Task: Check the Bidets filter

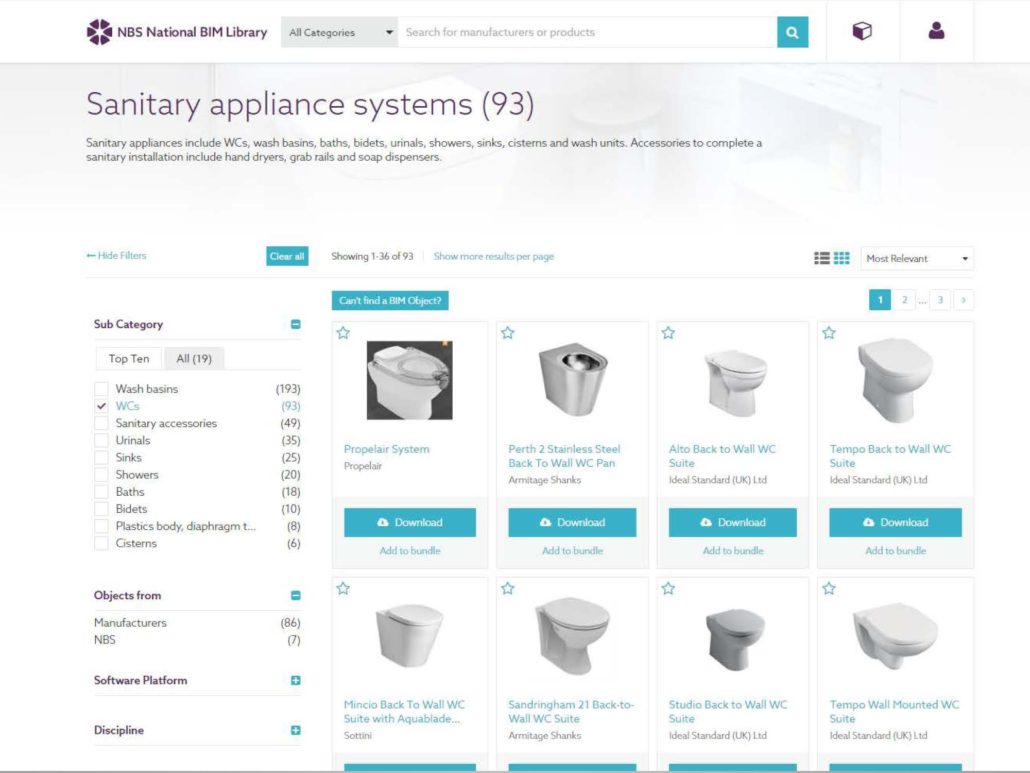Action: [101, 508]
